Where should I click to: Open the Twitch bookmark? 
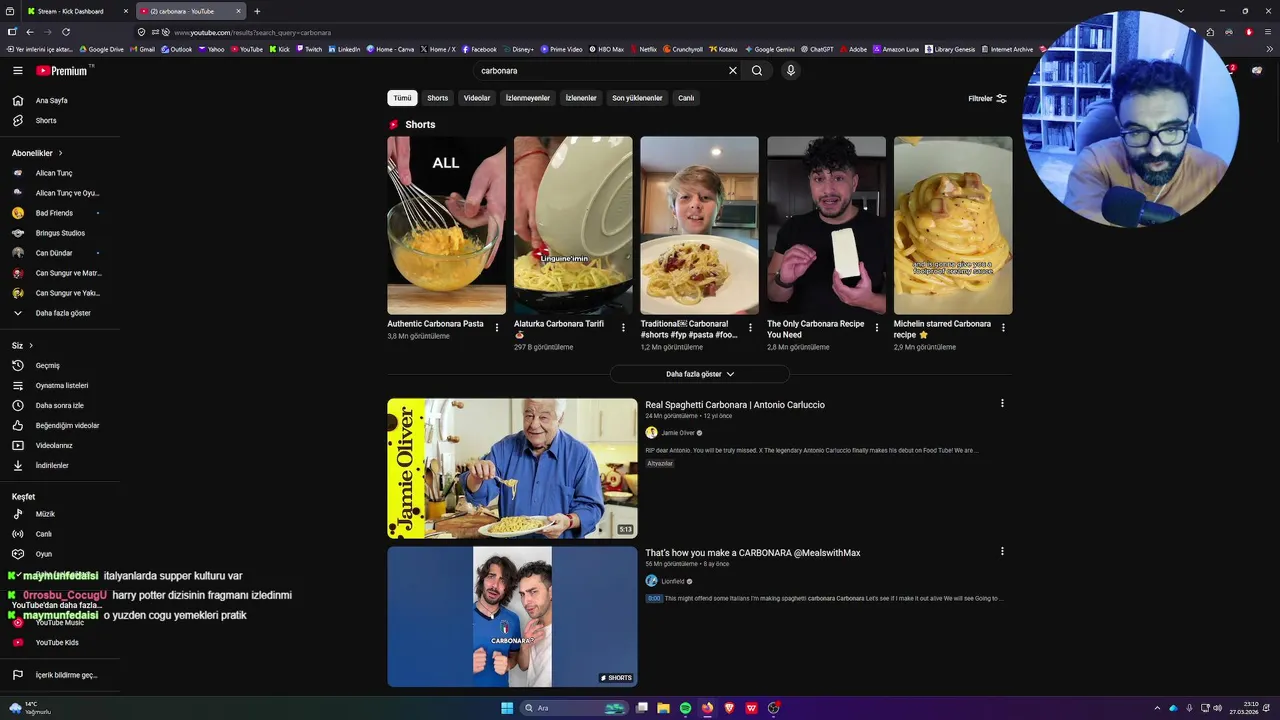309,49
